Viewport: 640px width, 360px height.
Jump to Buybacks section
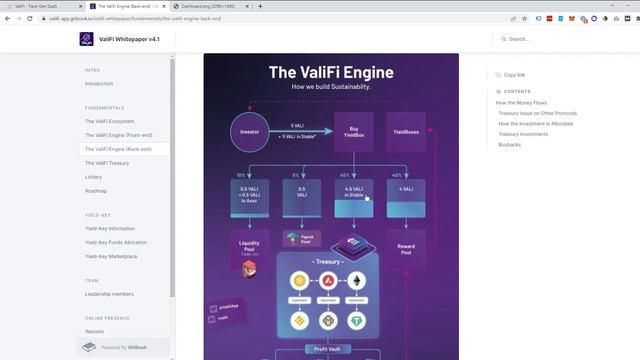pyautogui.click(x=509, y=144)
